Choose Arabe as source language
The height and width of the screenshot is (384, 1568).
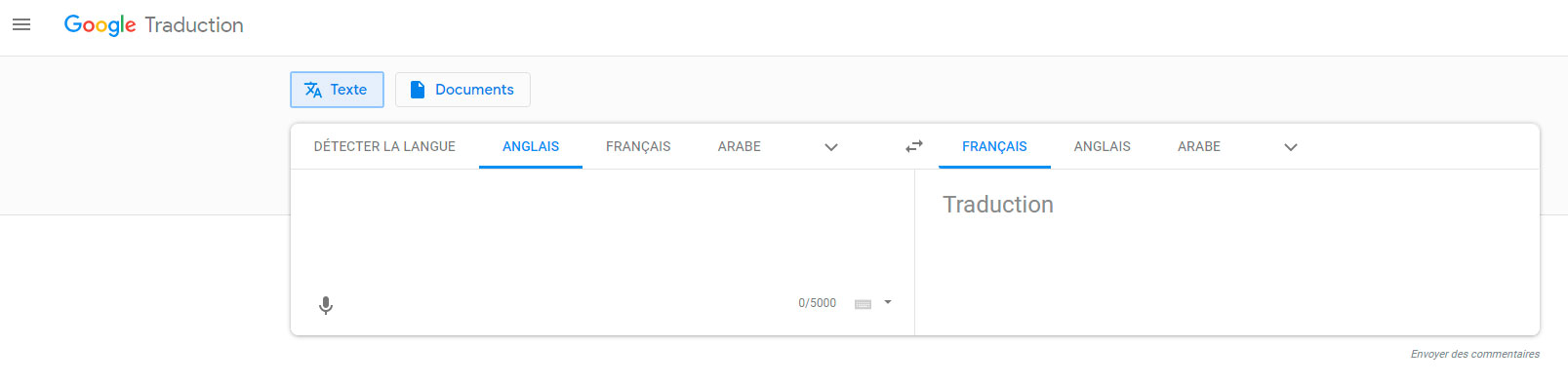point(740,146)
